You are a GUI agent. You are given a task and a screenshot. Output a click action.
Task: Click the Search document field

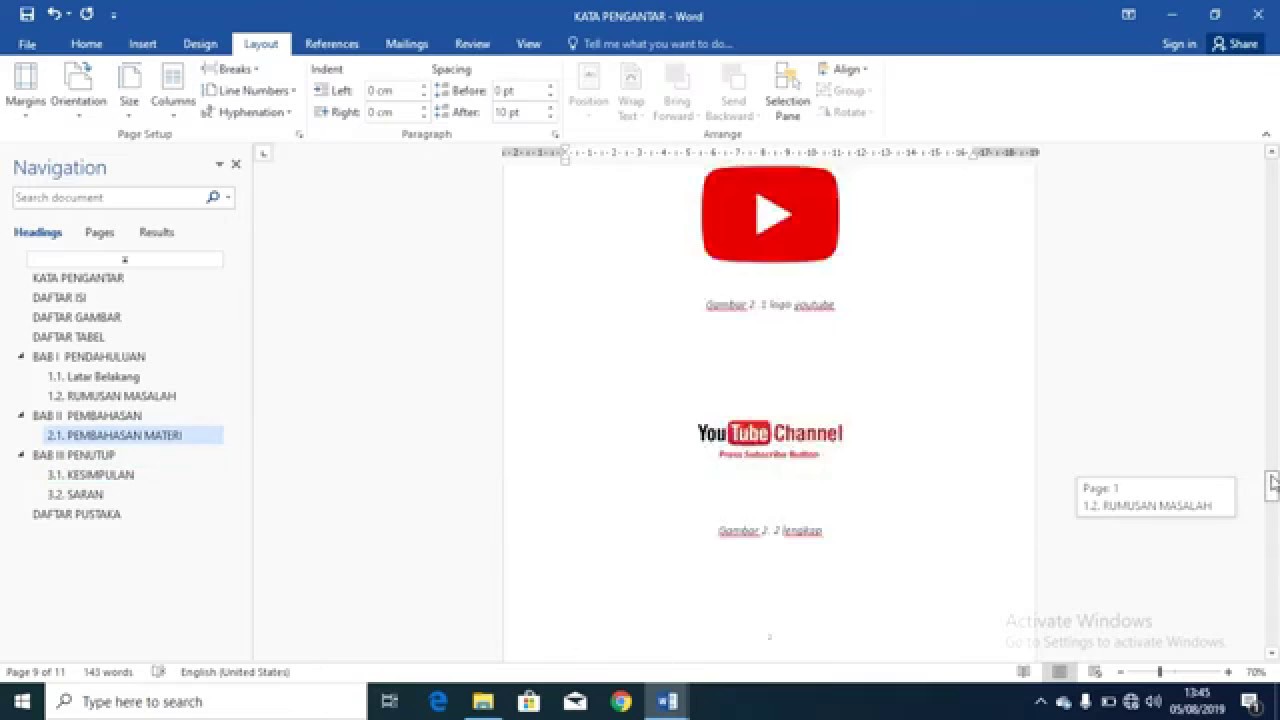click(x=110, y=197)
